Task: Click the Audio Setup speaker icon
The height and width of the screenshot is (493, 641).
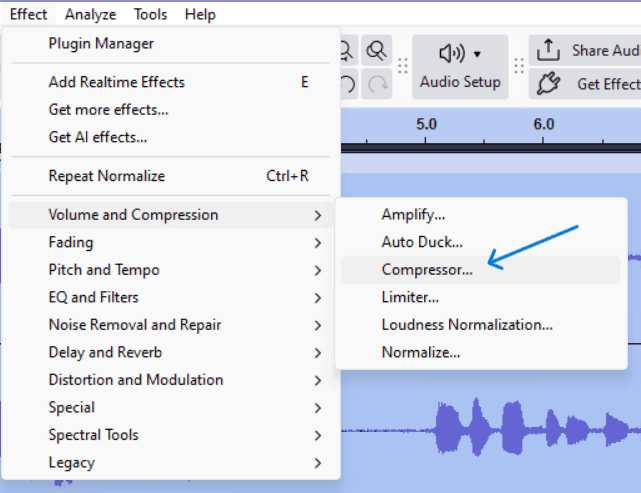Action: tap(452, 54)
